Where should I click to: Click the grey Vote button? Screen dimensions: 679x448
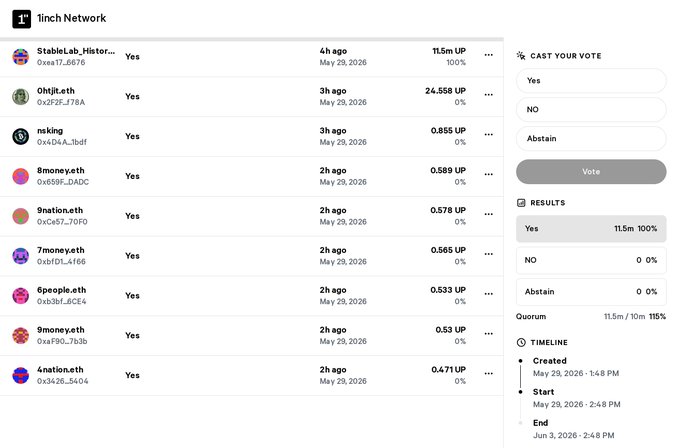coord(591,171)
